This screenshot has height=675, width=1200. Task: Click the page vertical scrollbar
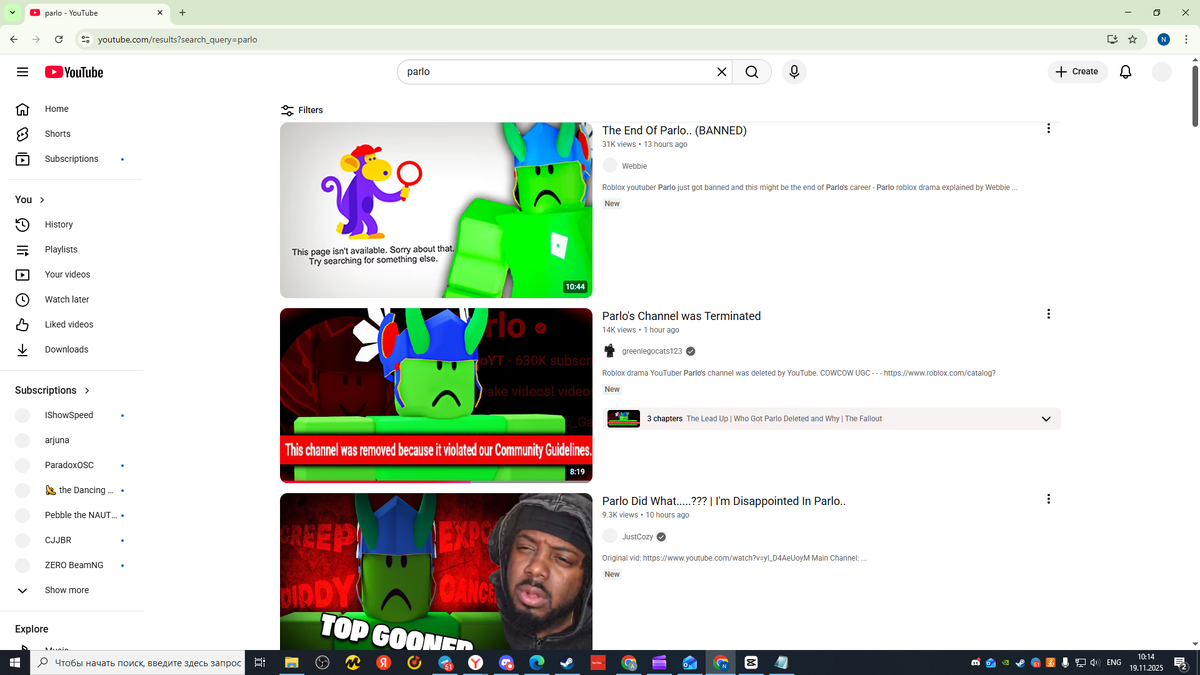pos(1195,95)
